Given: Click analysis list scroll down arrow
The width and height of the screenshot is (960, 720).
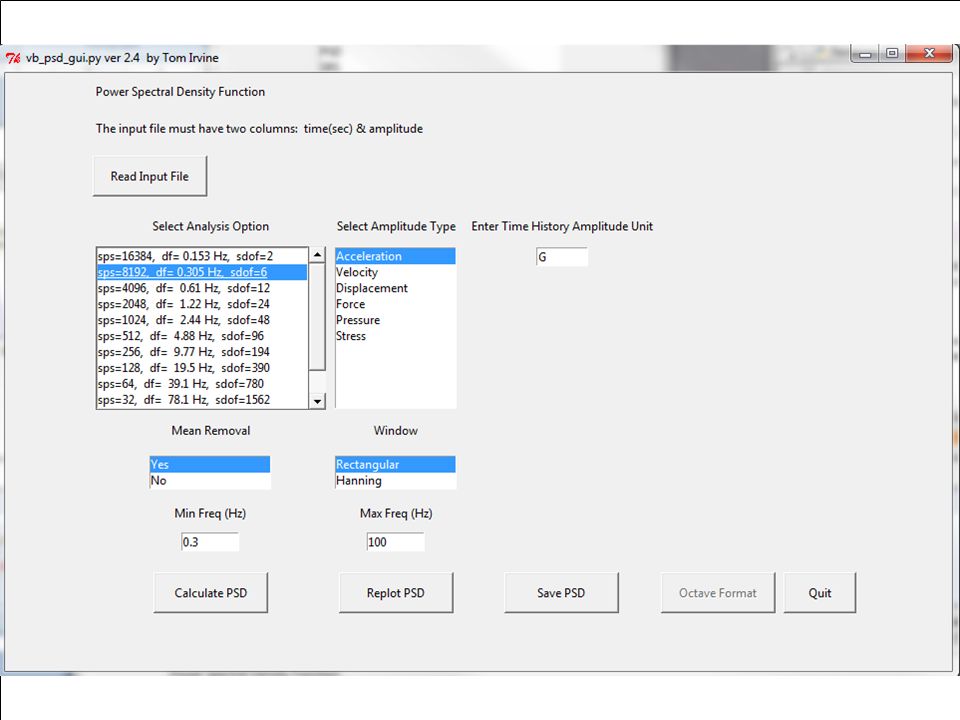Looking at the screenshot, I should tap(317, 401).
